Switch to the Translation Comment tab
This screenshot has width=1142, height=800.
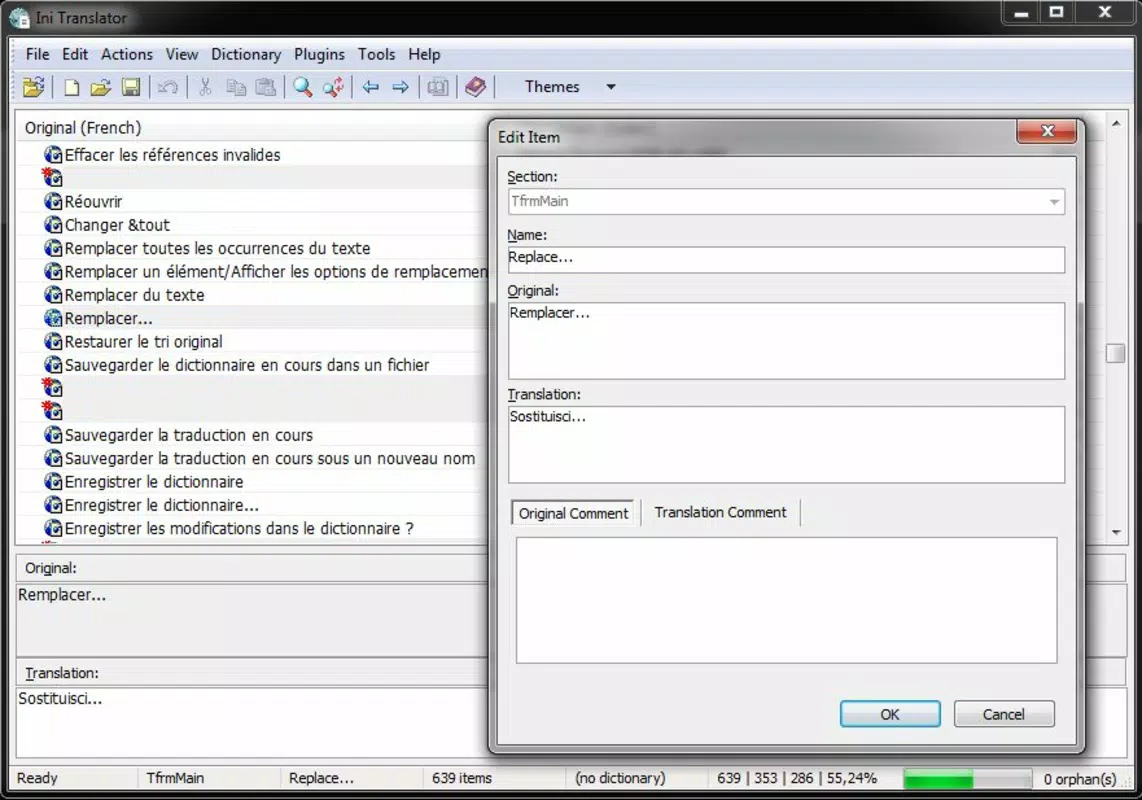pyautogui.click(x=720, y=512)
